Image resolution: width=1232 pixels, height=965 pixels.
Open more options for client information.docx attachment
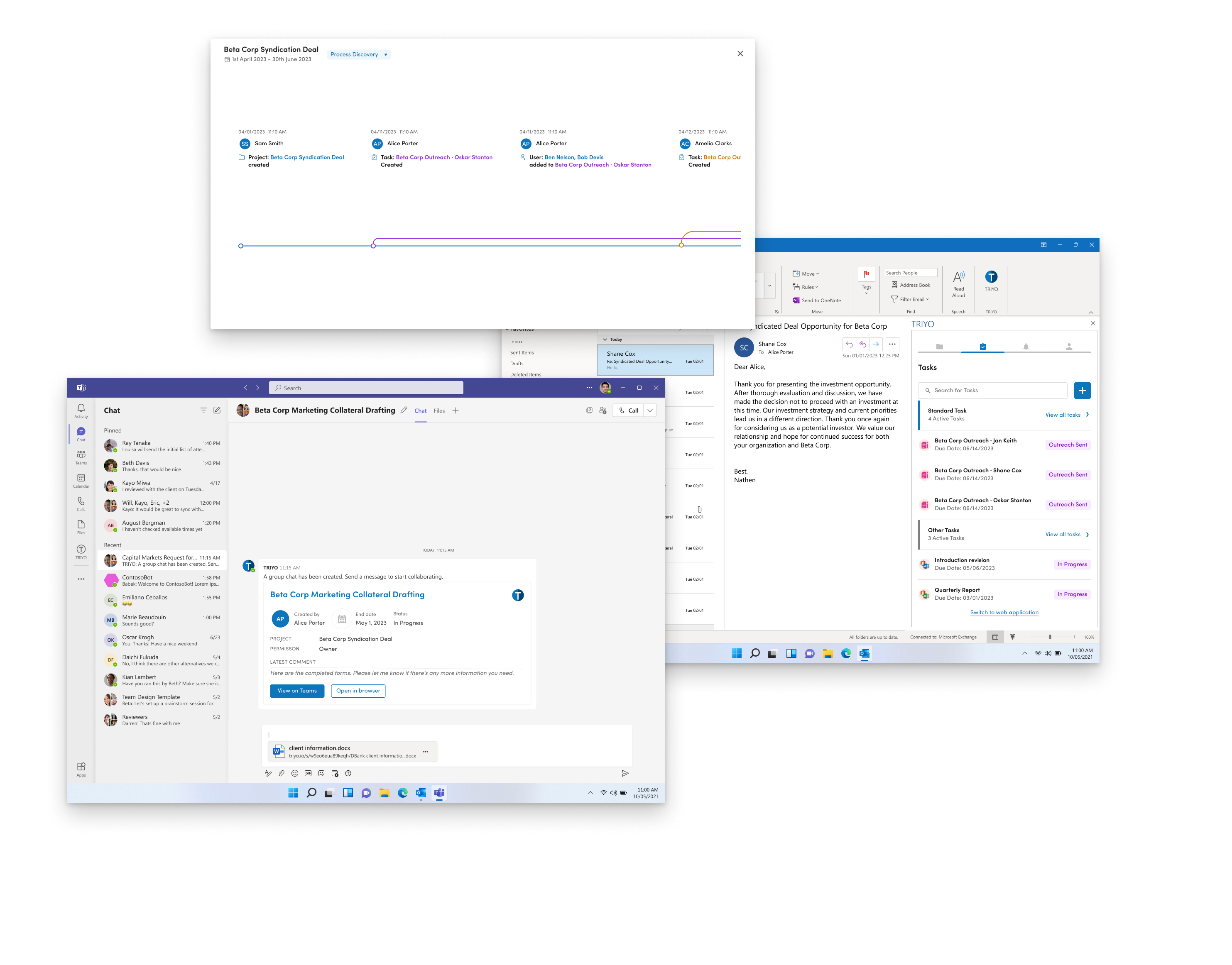[426, 751]
